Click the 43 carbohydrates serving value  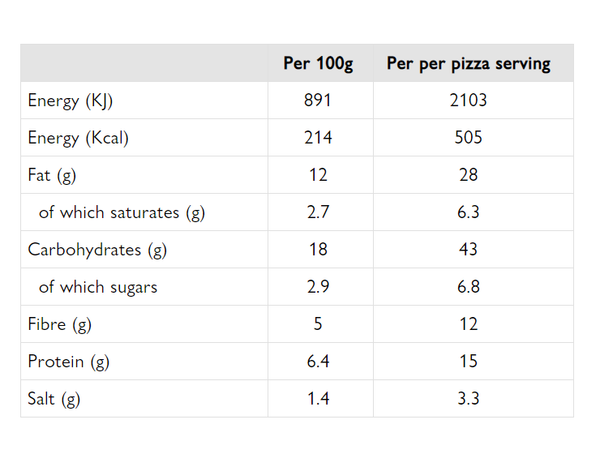click(468, 249)
